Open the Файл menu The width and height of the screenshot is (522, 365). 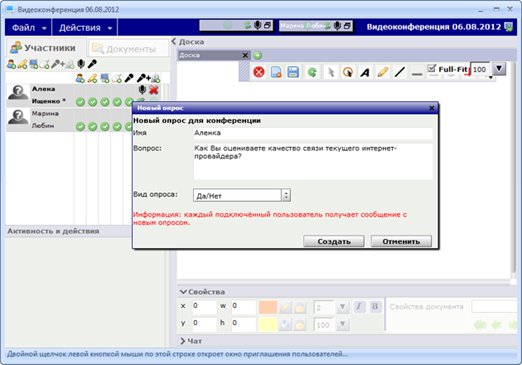click(28, 27)
